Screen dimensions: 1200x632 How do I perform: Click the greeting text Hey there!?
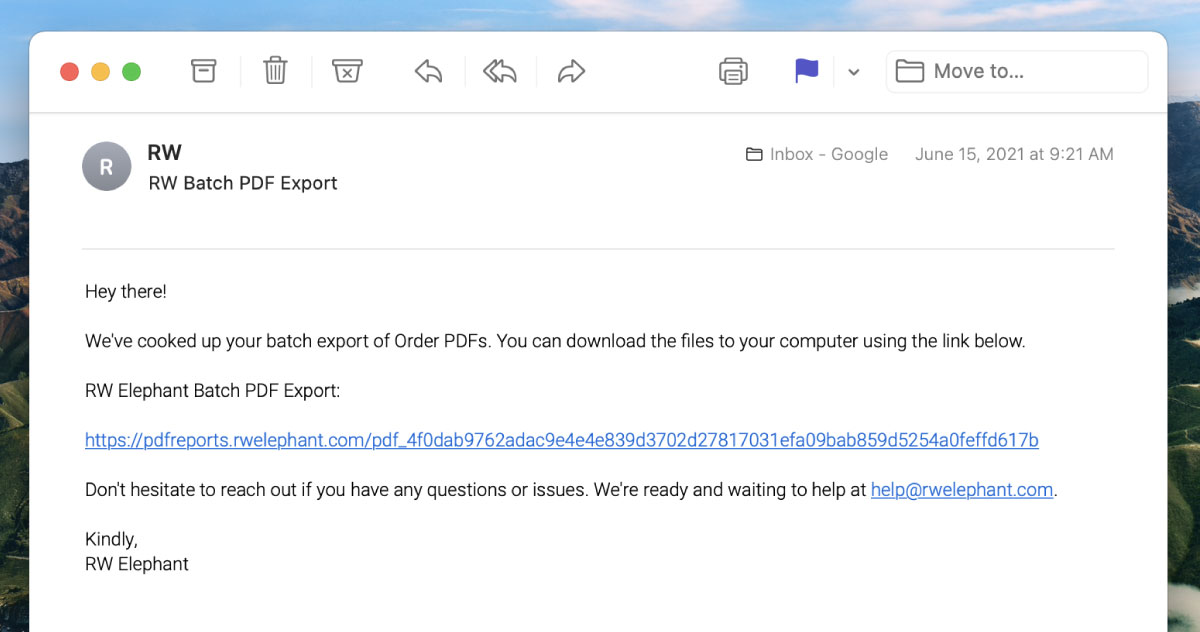pos(126,292)
